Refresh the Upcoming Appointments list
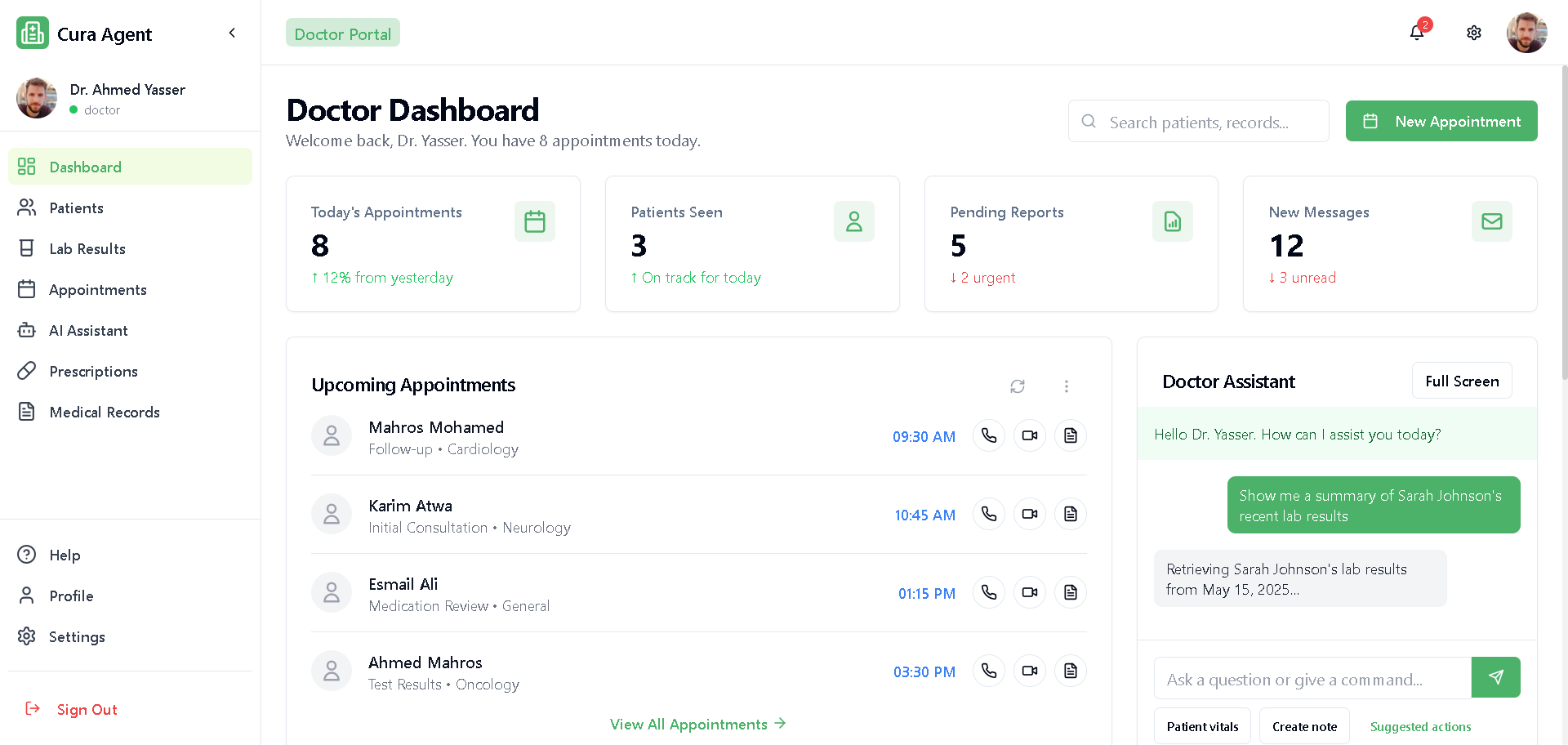This screenshot has height=745, width=1568. coord(1017,386)
